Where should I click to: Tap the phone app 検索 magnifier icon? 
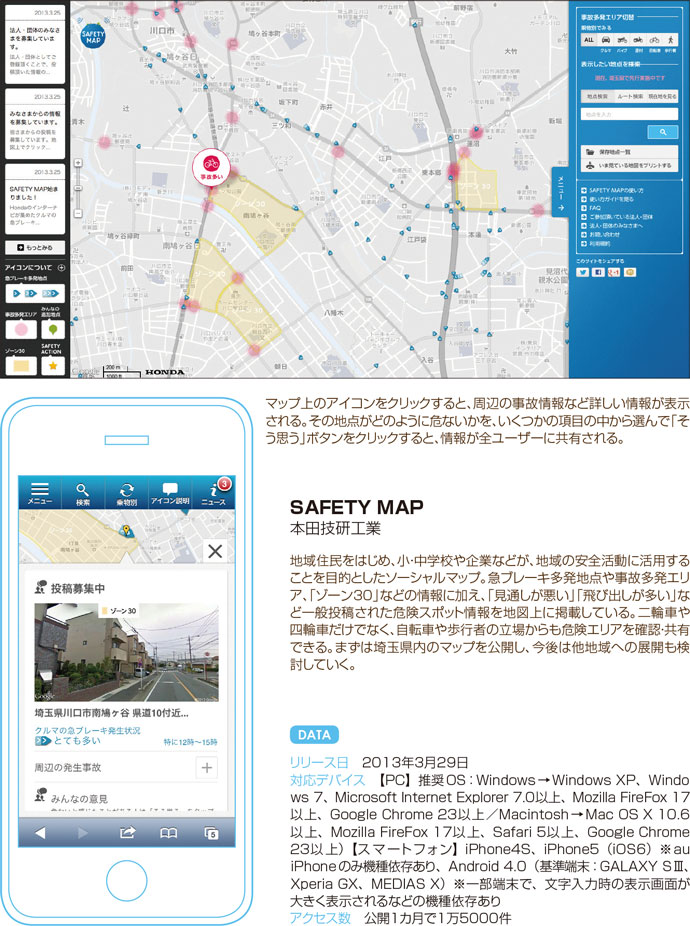pos(83,493)
